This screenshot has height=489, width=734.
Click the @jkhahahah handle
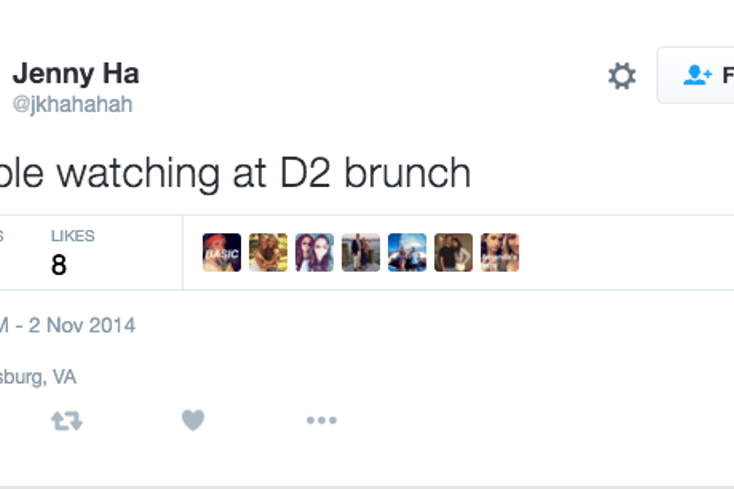(73, 104)
